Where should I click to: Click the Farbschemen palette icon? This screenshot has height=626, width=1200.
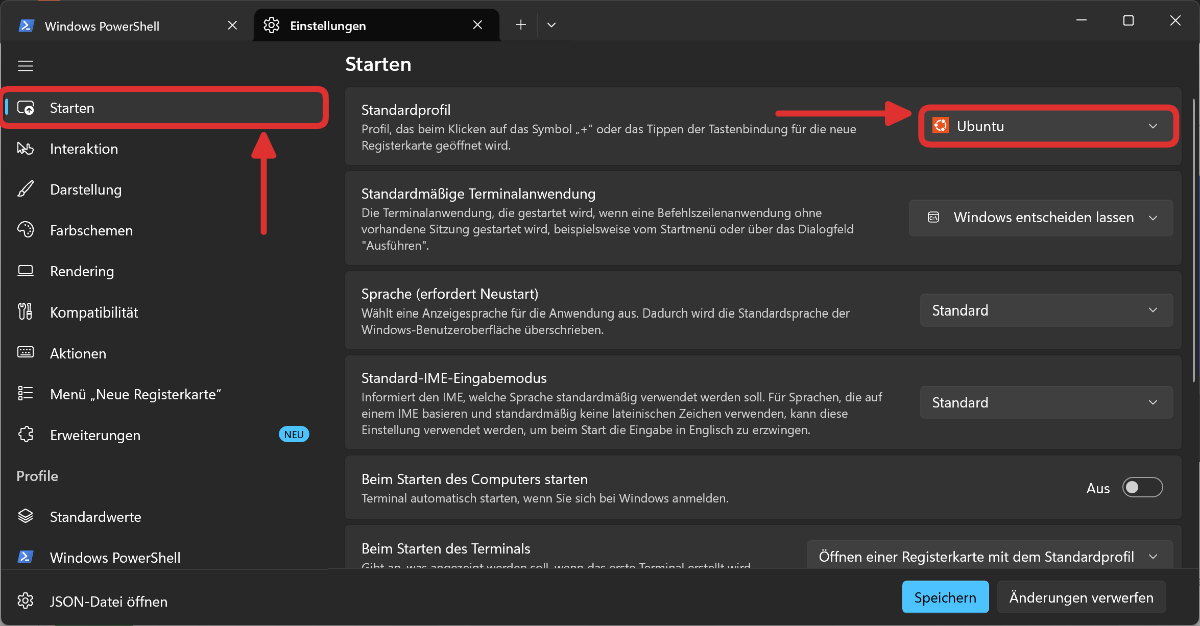click(27, 231)
